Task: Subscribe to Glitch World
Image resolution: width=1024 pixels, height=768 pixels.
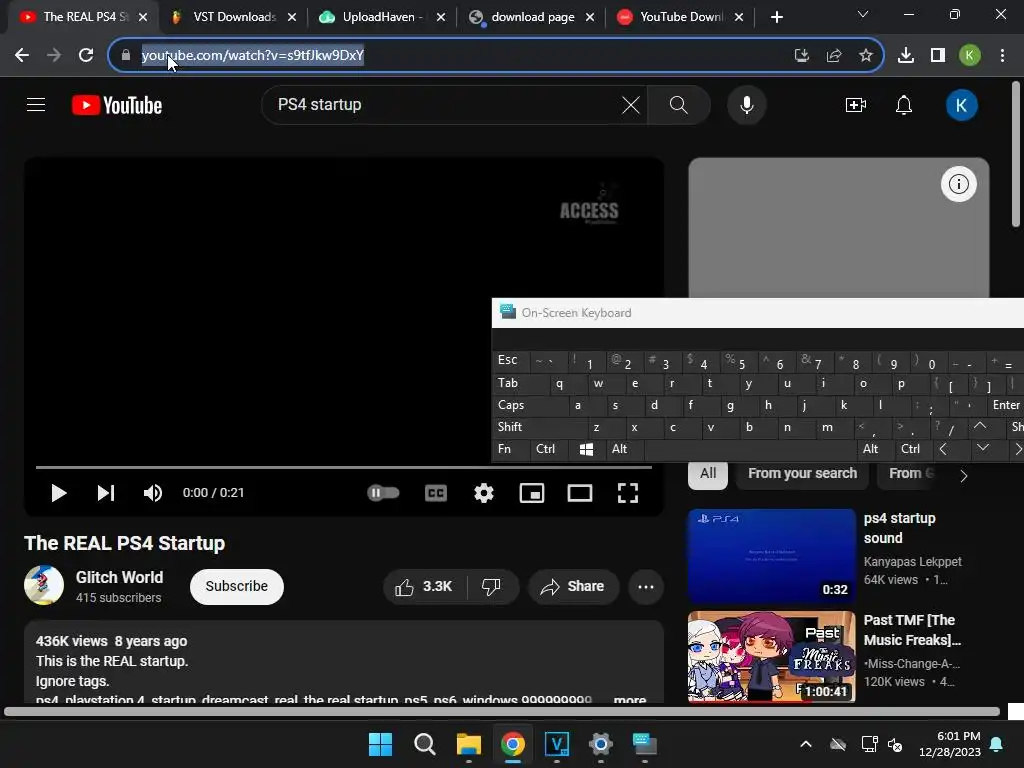Action: 236,586
